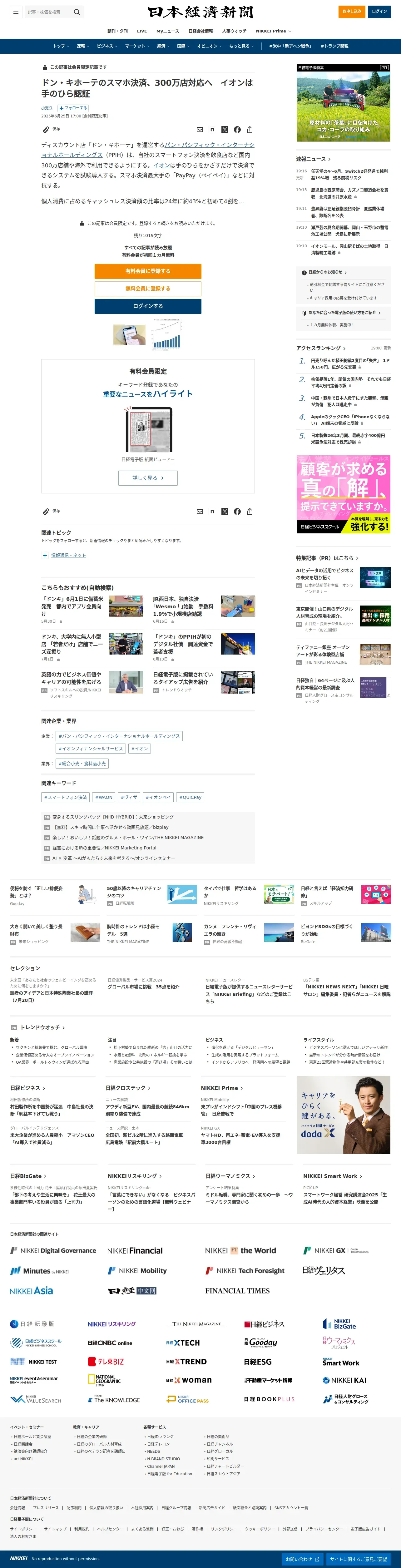Click the bottom save paperclip icon
This screenshot has height=1568, width=401.
click(46, 511)
